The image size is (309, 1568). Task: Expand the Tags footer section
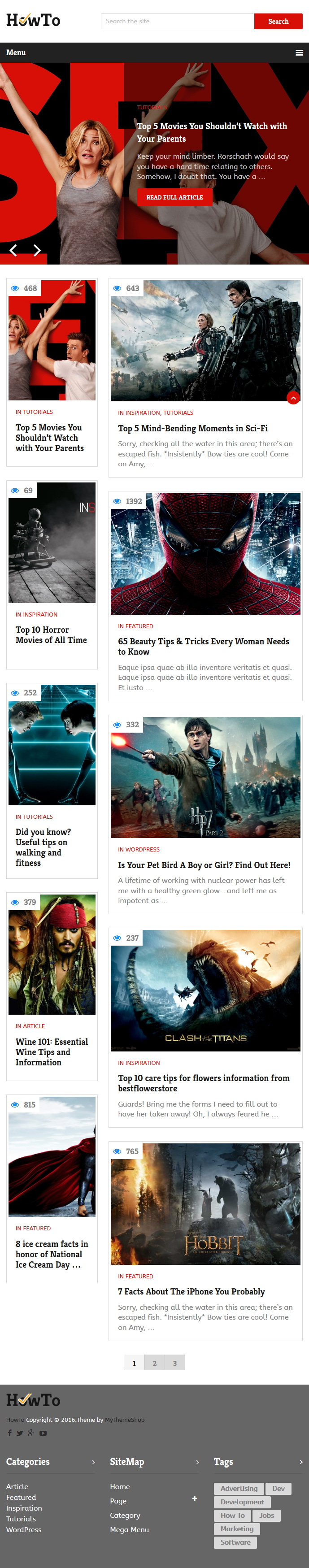coord(301,1461)
